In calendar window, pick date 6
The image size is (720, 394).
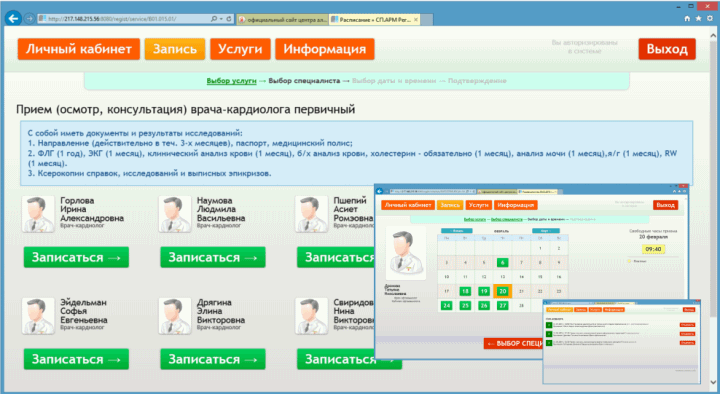tap(502, 263)
